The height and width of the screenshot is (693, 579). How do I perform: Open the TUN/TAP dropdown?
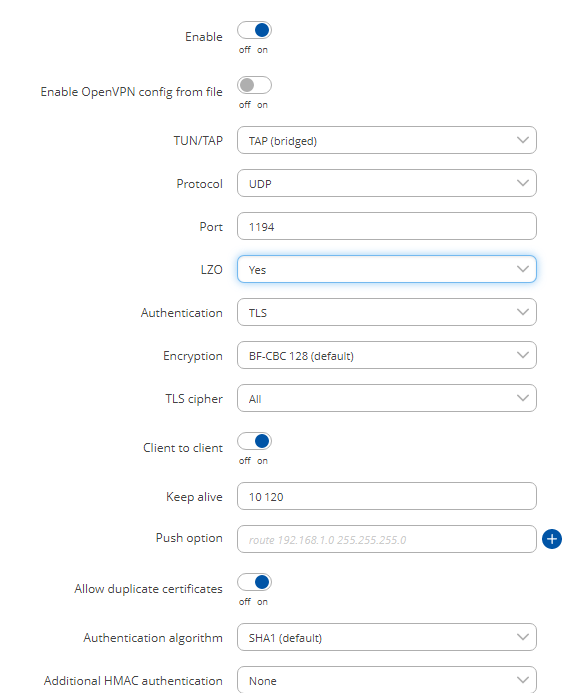pyautogui.click(x=387, y=140)
